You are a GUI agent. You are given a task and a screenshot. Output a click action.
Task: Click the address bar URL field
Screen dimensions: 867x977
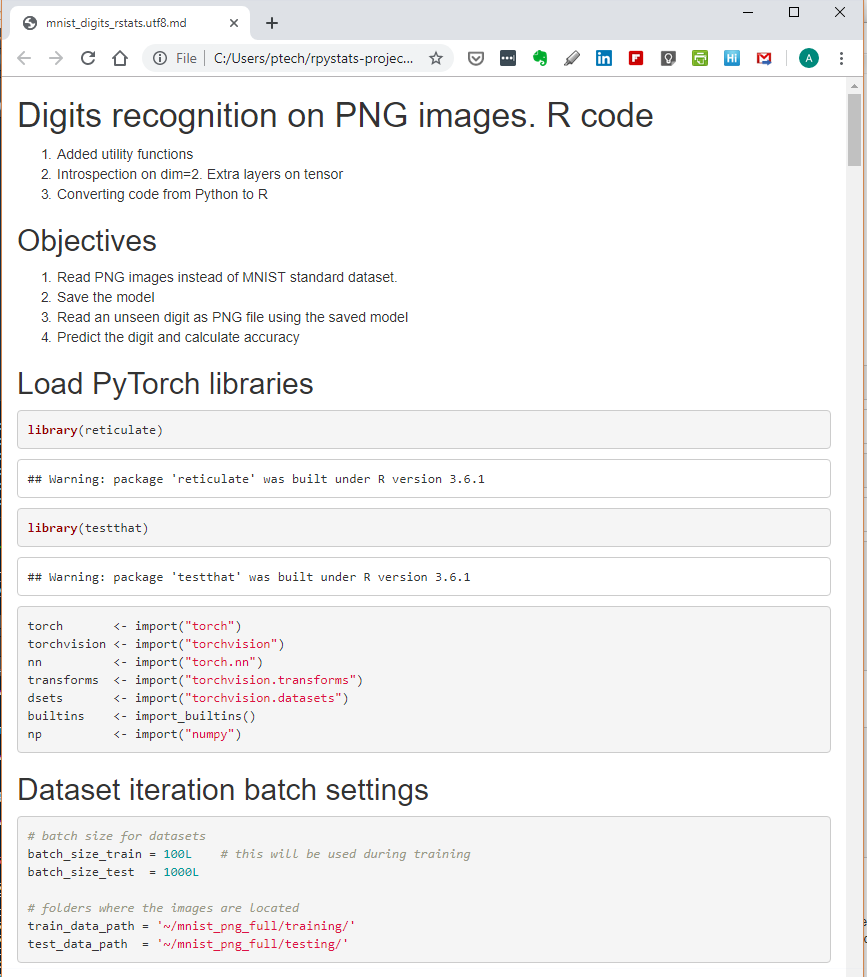pos(312,58)
